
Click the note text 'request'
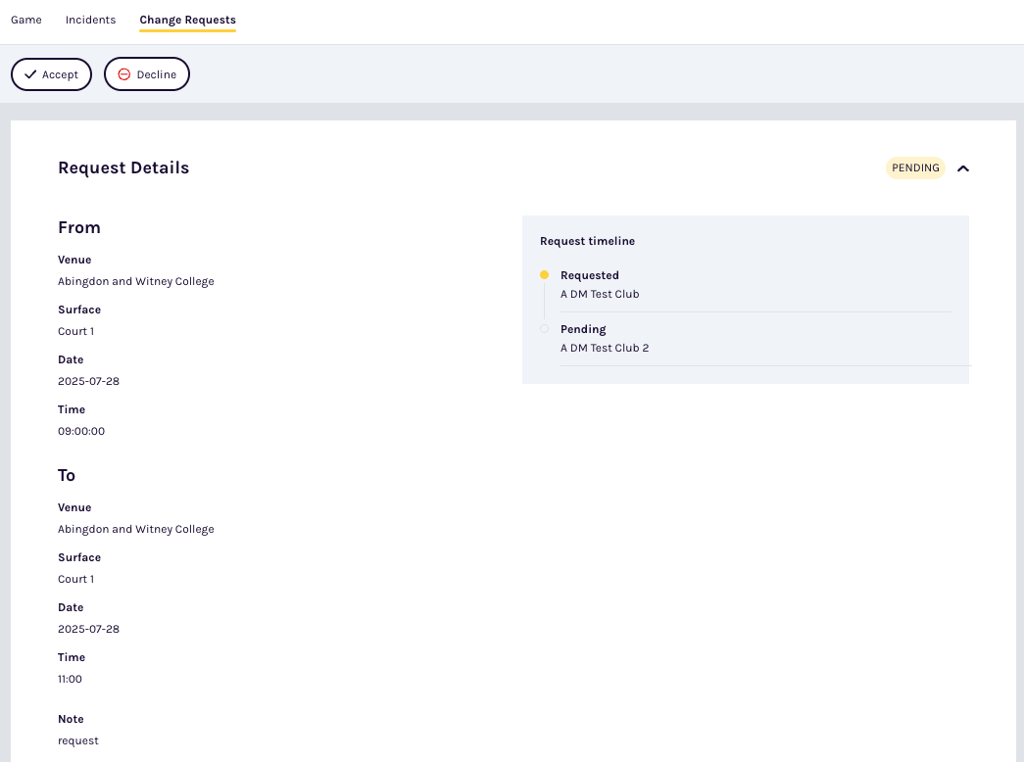pyautogui.click(x=78, y=741)
